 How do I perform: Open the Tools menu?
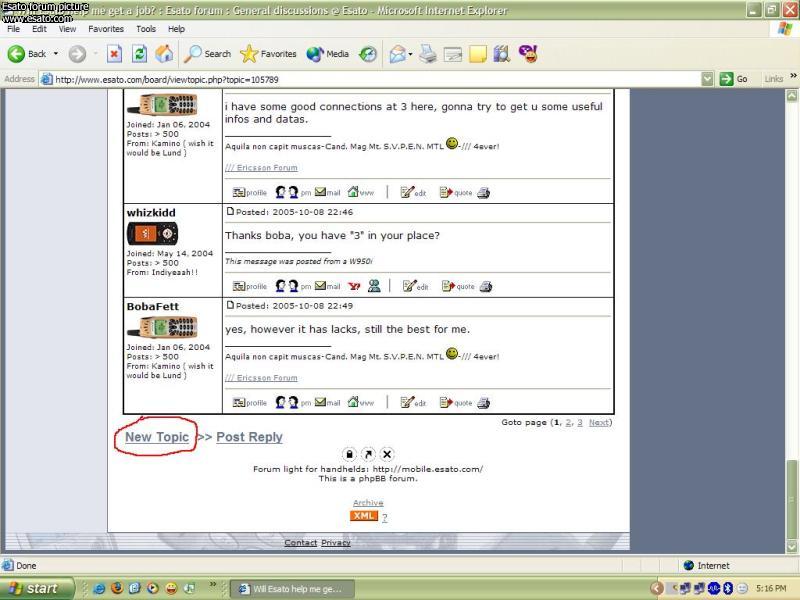(146, 29)
